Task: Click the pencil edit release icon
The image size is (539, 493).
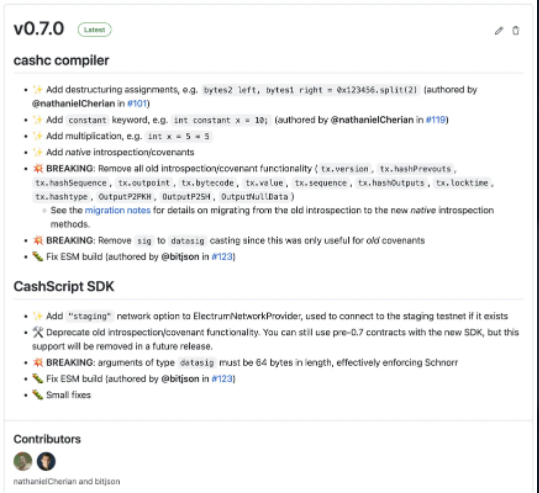Action: point(499,31)
